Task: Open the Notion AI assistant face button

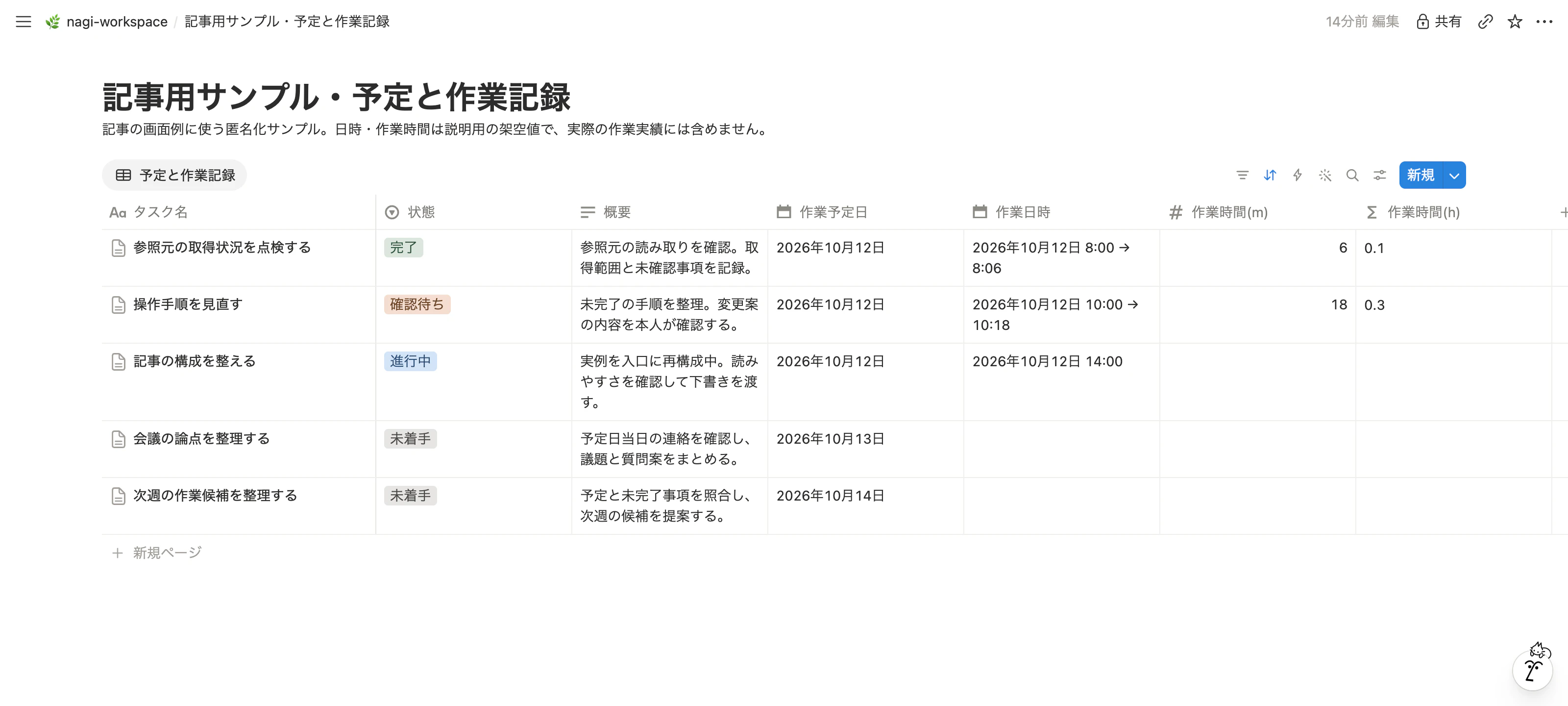Action: pos(1533,670)
